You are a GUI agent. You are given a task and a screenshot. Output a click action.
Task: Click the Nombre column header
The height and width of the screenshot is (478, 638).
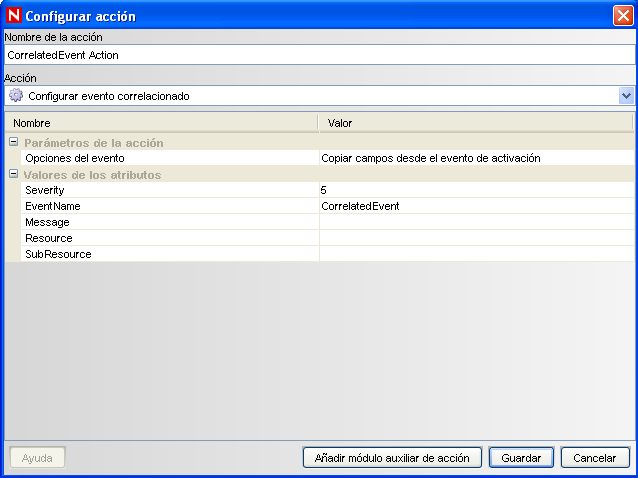[x=162, y=123]
